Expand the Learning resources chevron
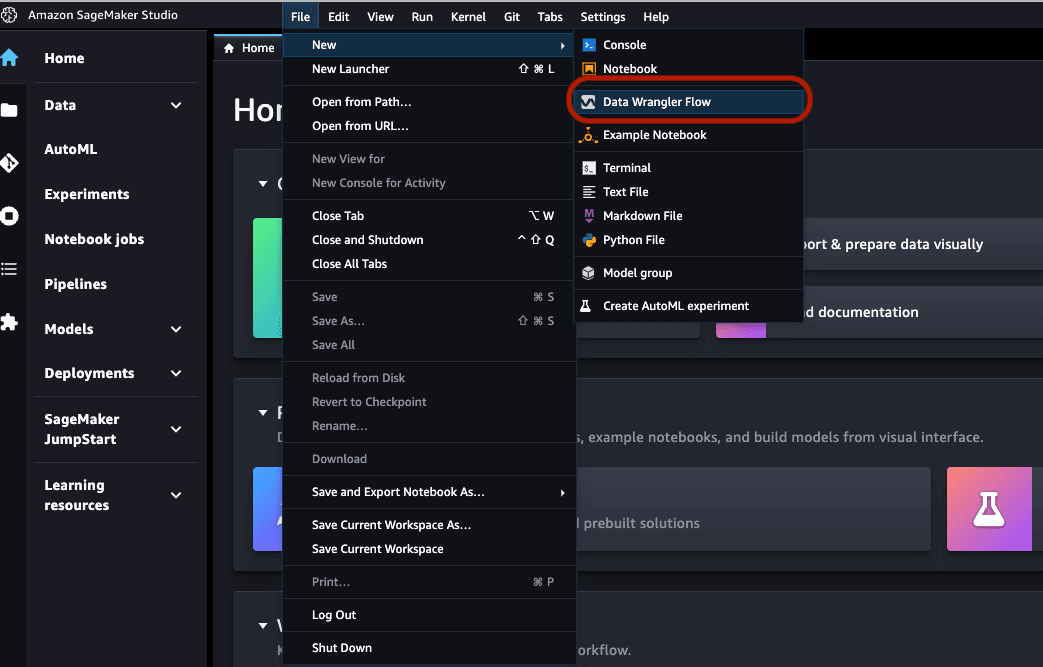This screenshot has height=667, width=1043. click(176, 495)
